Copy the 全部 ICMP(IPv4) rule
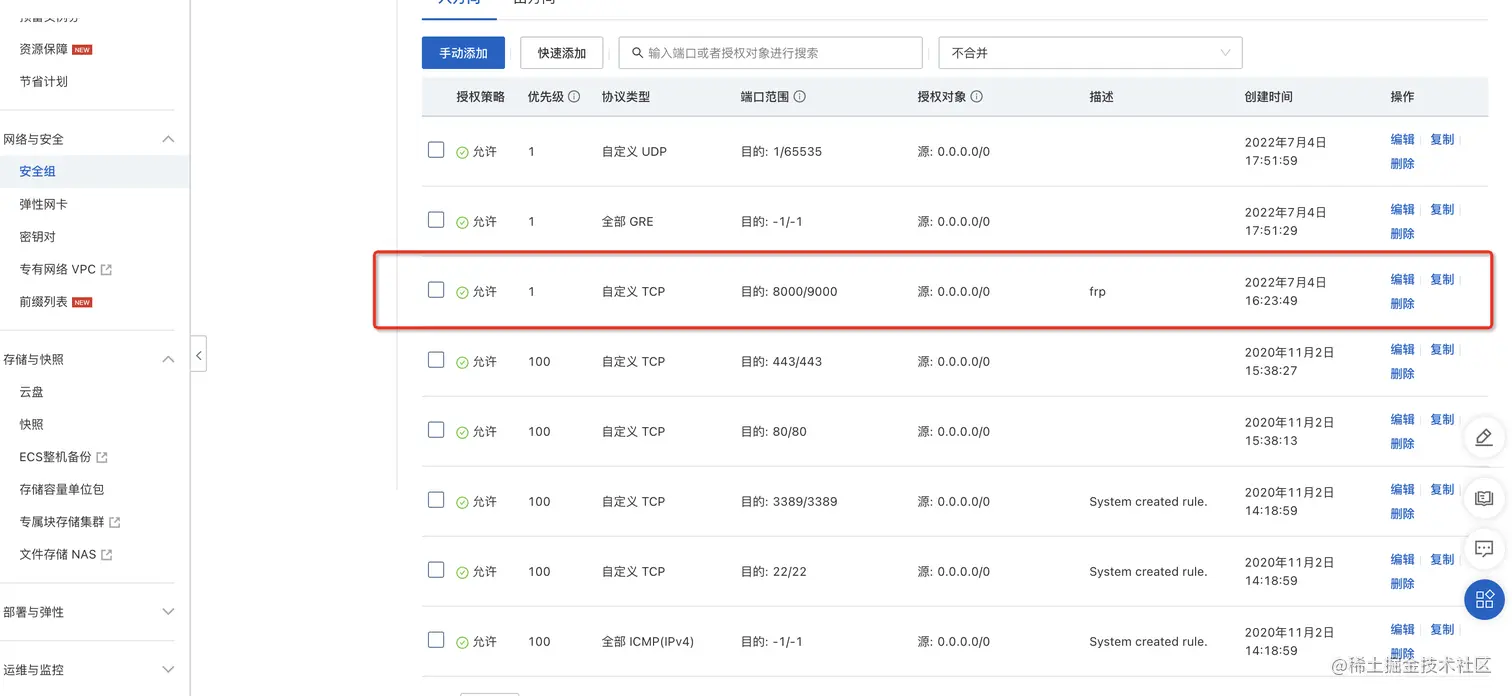1512x696 pixels. coord(1442,630)
